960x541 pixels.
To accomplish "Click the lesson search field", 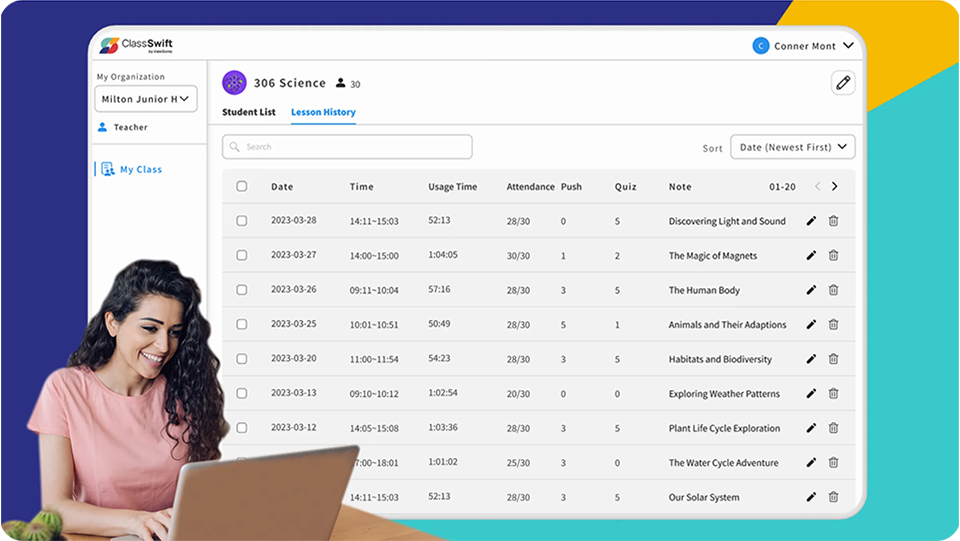I will tap(347, 147).
